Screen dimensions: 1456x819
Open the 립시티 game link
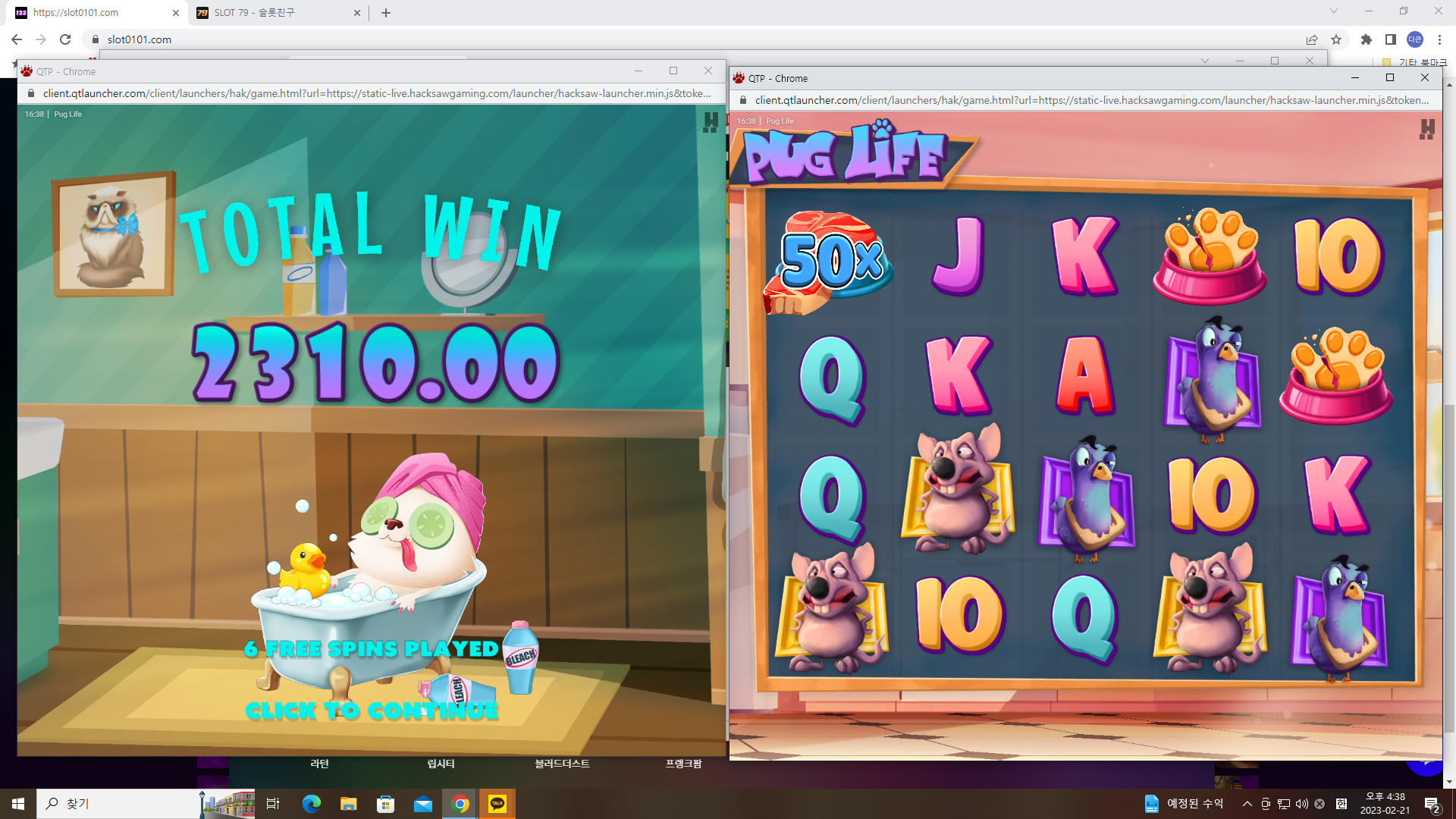coord(441,764)
